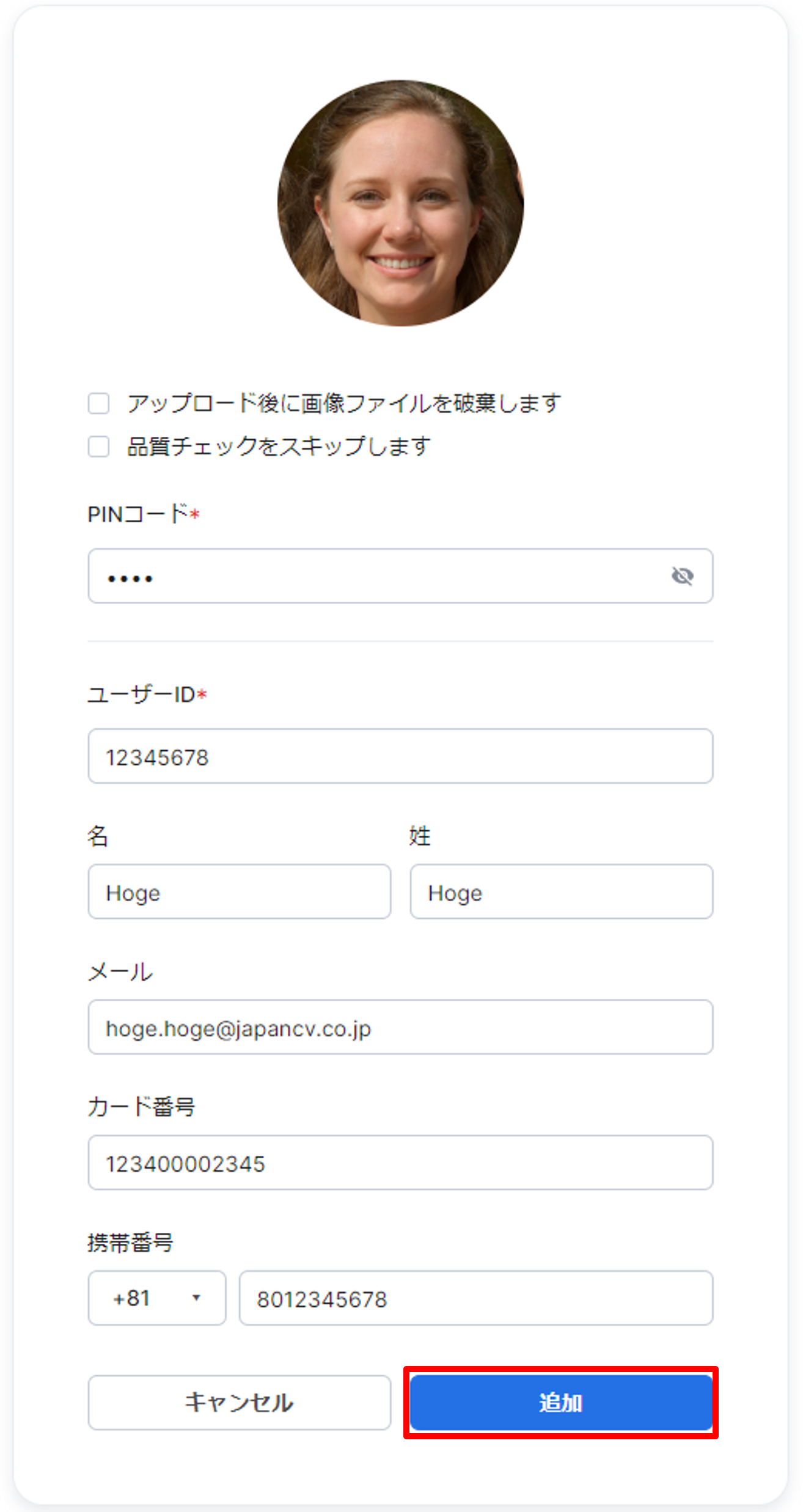Screen dimensions: 803x1512
Task: Select the 姓 field containing Hoge
Action: tap(560, 892)
